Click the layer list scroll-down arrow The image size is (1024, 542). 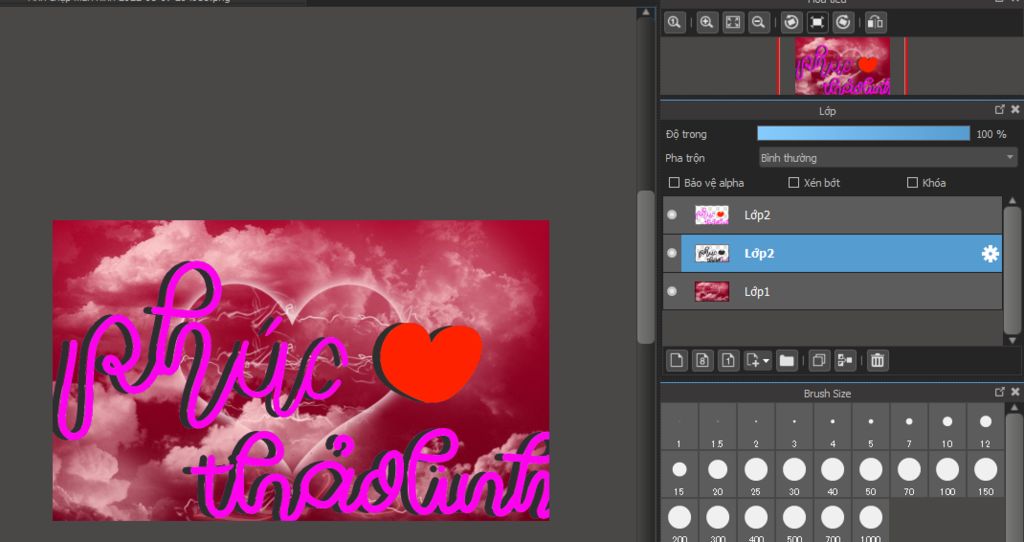coord(1013,340)
